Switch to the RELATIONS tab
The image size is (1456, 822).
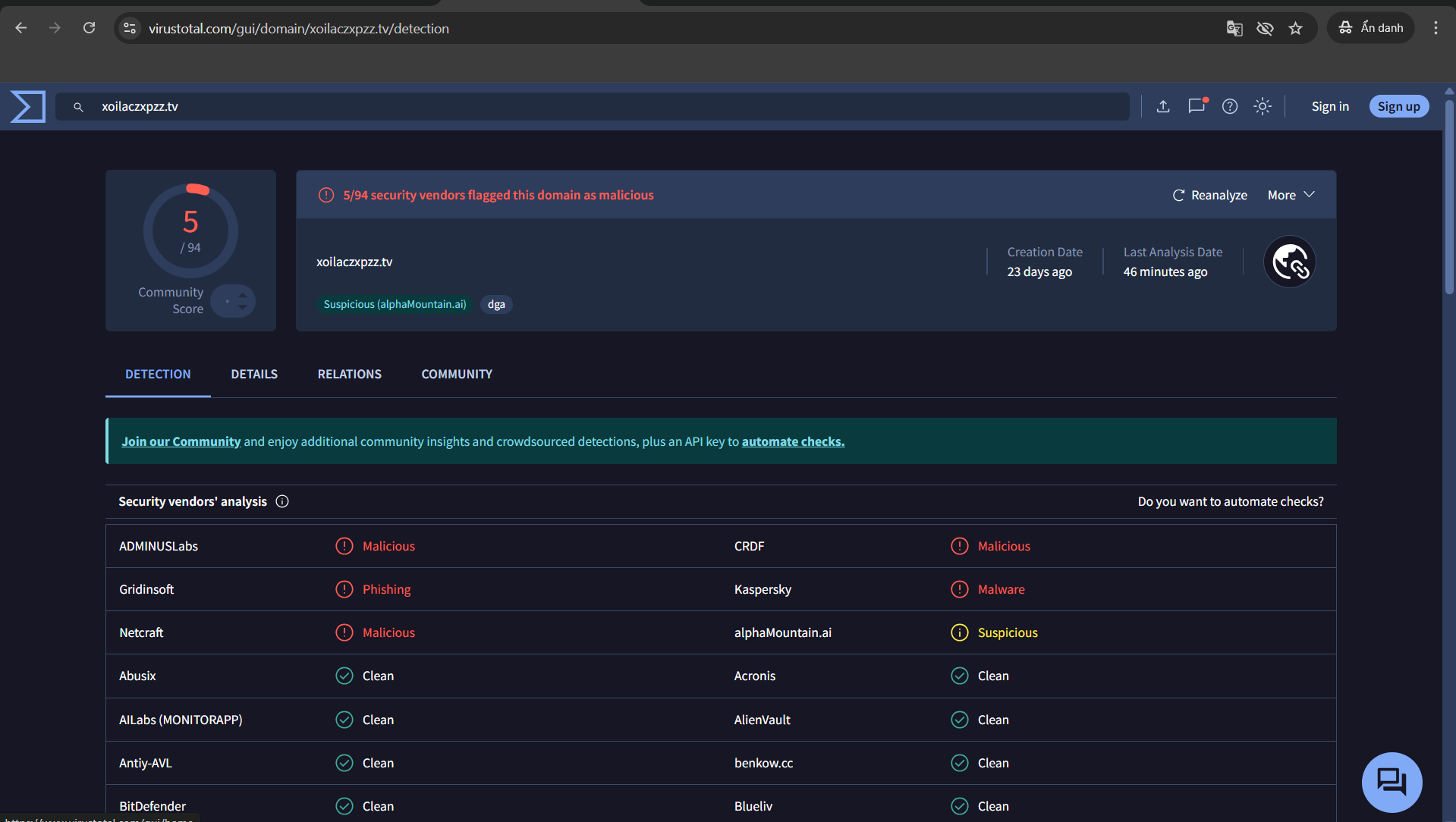[350, 374]
